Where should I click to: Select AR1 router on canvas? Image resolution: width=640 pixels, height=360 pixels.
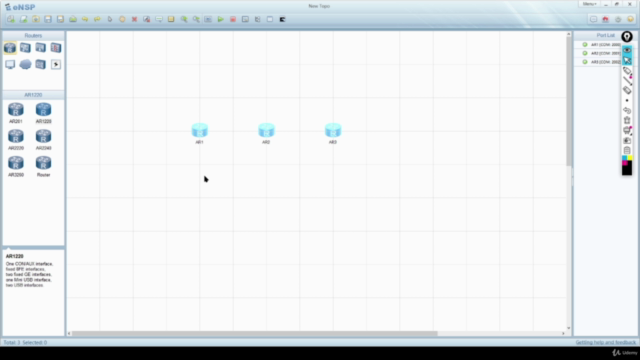tap(200, 131)
